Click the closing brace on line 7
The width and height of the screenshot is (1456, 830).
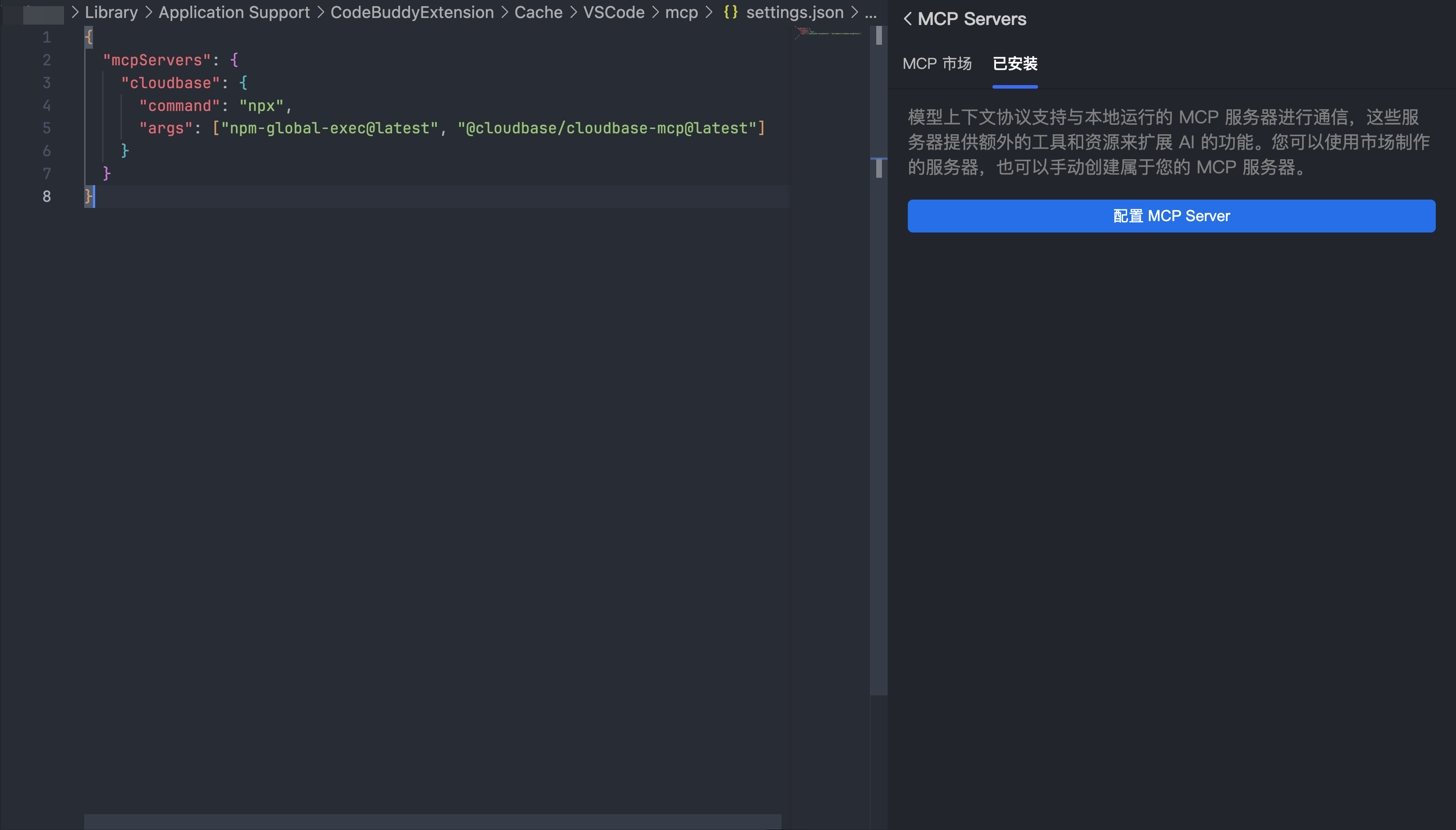tap(107, 173)
